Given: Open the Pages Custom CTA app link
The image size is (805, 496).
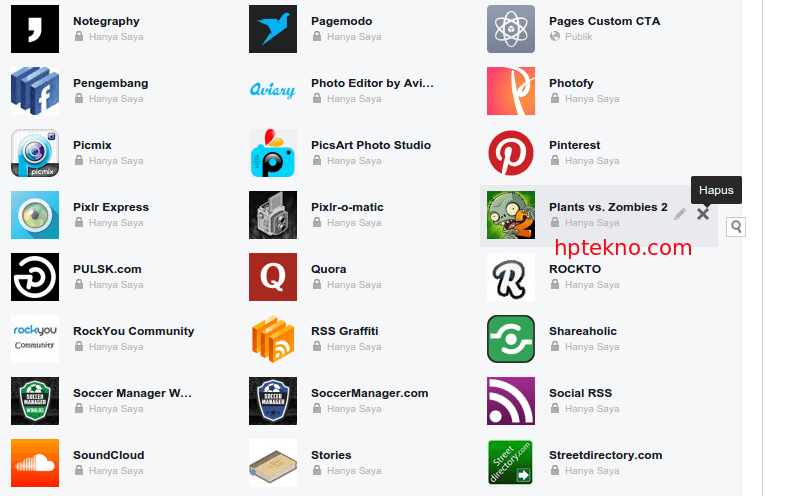Looking at the screenshot, I should (604, 21).
